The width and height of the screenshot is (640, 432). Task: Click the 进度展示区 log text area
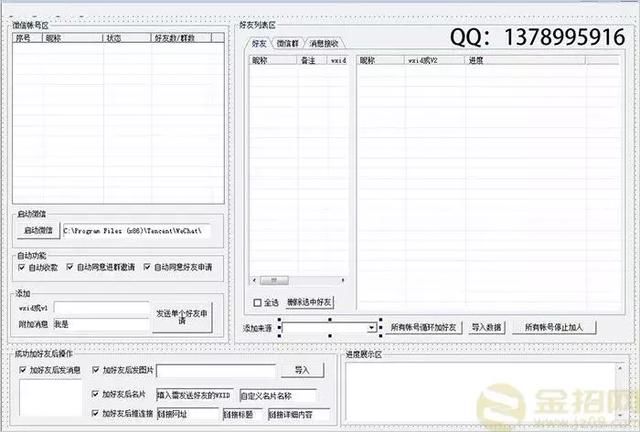[481, 392]
